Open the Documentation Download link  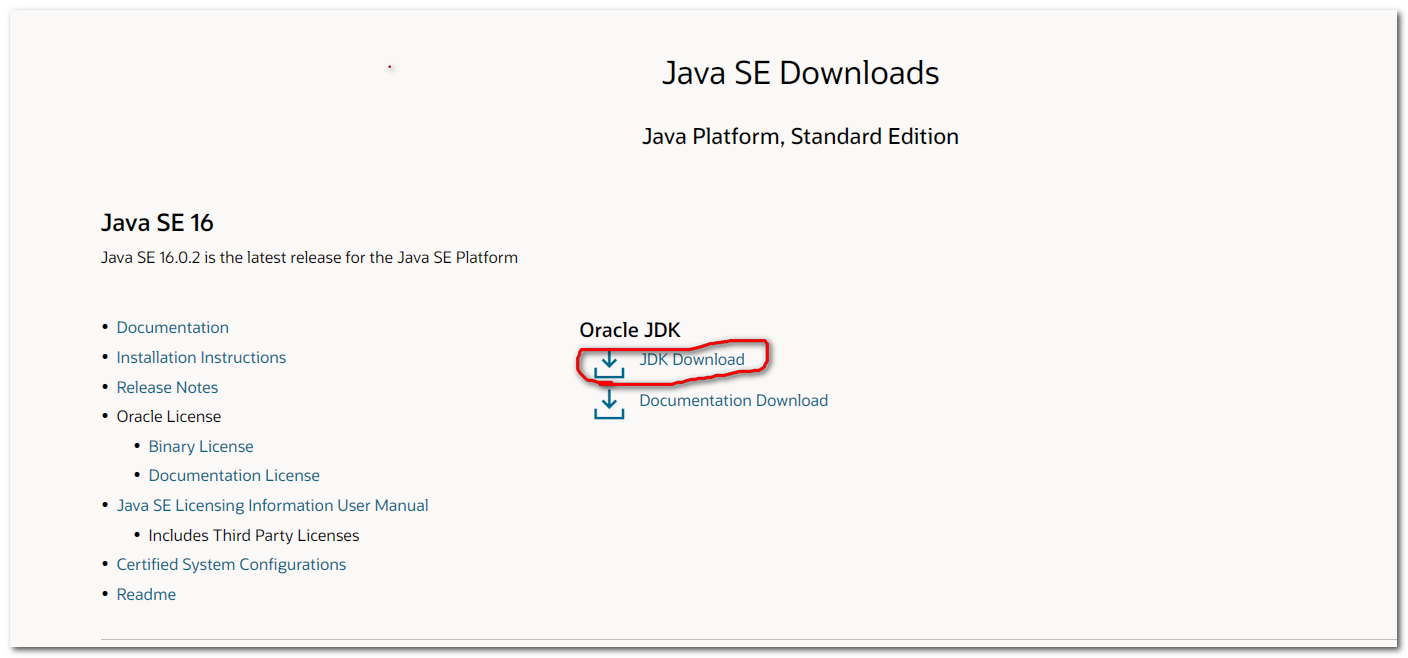click(734, 400)
